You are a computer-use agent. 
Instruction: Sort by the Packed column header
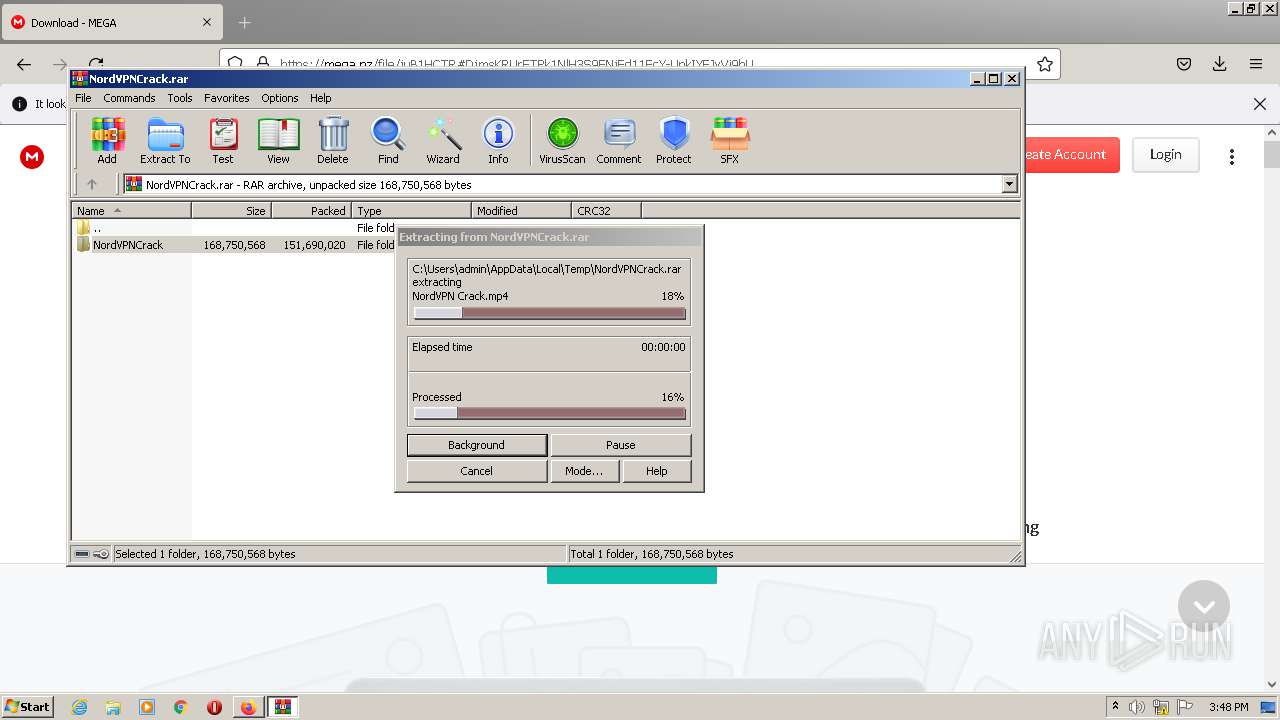click(311, 210)
